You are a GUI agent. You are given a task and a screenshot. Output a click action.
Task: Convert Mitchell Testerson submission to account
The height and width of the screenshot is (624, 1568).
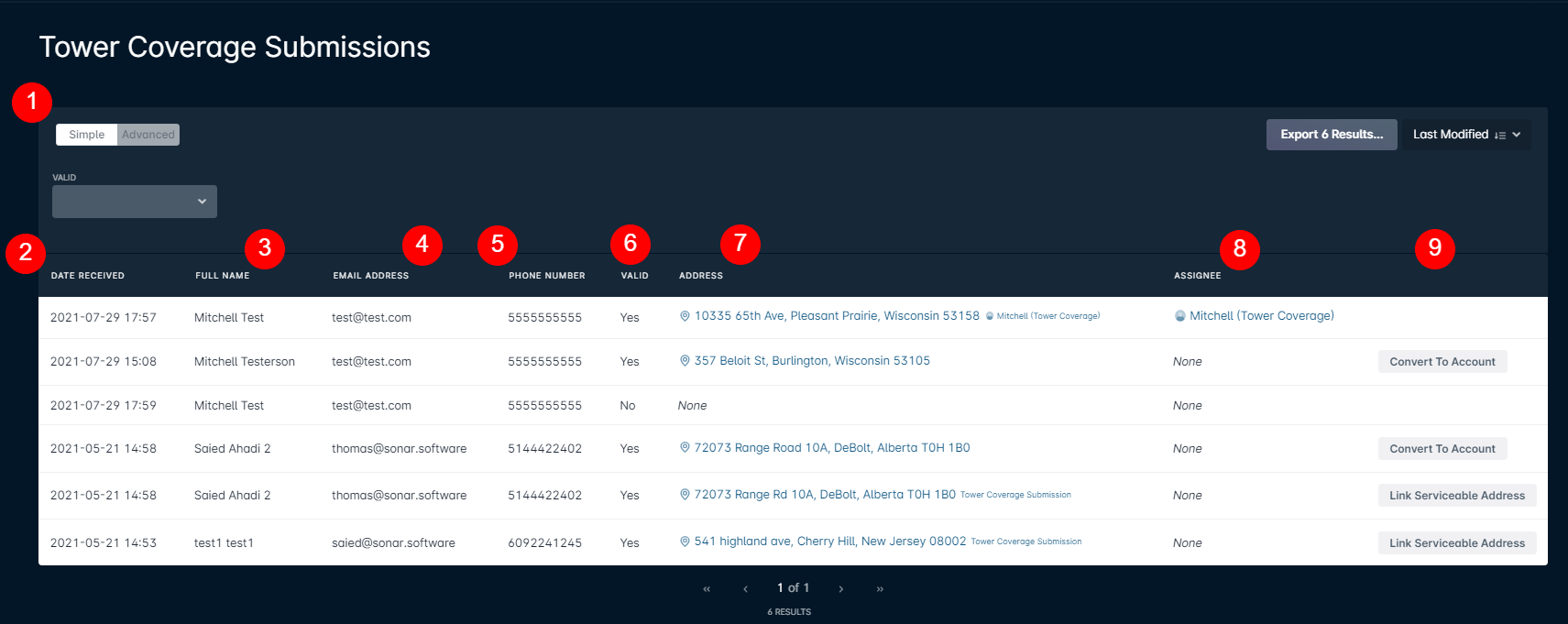click(1442, 362)
